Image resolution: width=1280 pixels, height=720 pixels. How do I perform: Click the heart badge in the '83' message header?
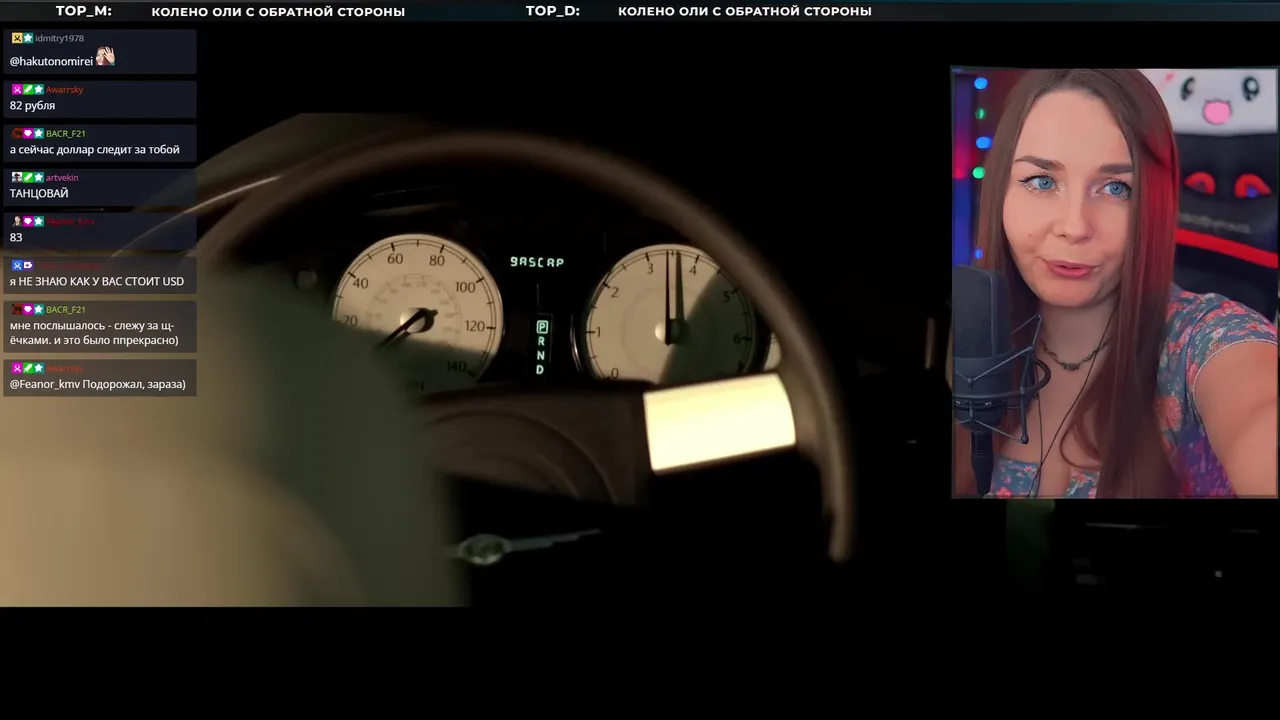[28, 222]
